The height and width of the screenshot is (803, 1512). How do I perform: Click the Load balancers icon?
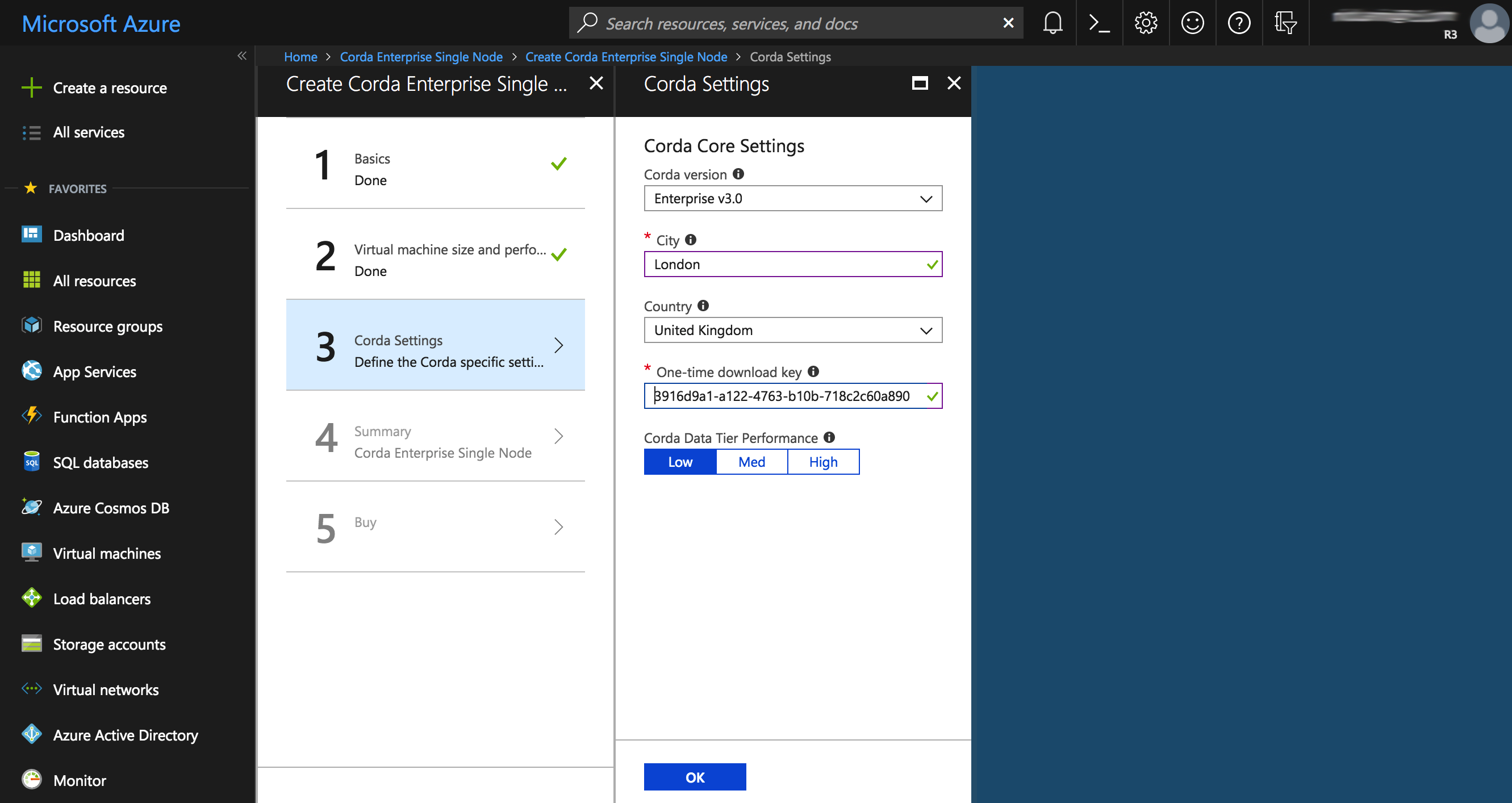[32, 597]
